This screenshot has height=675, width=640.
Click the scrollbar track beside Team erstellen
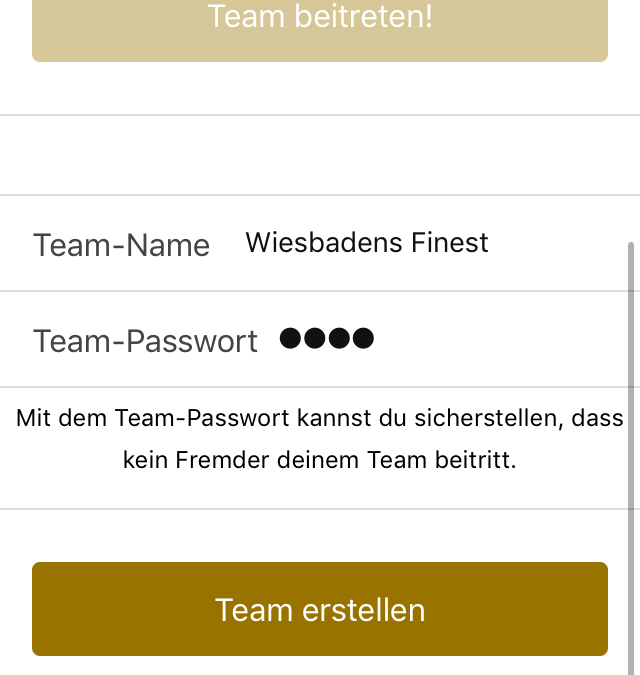click(631, 609)
